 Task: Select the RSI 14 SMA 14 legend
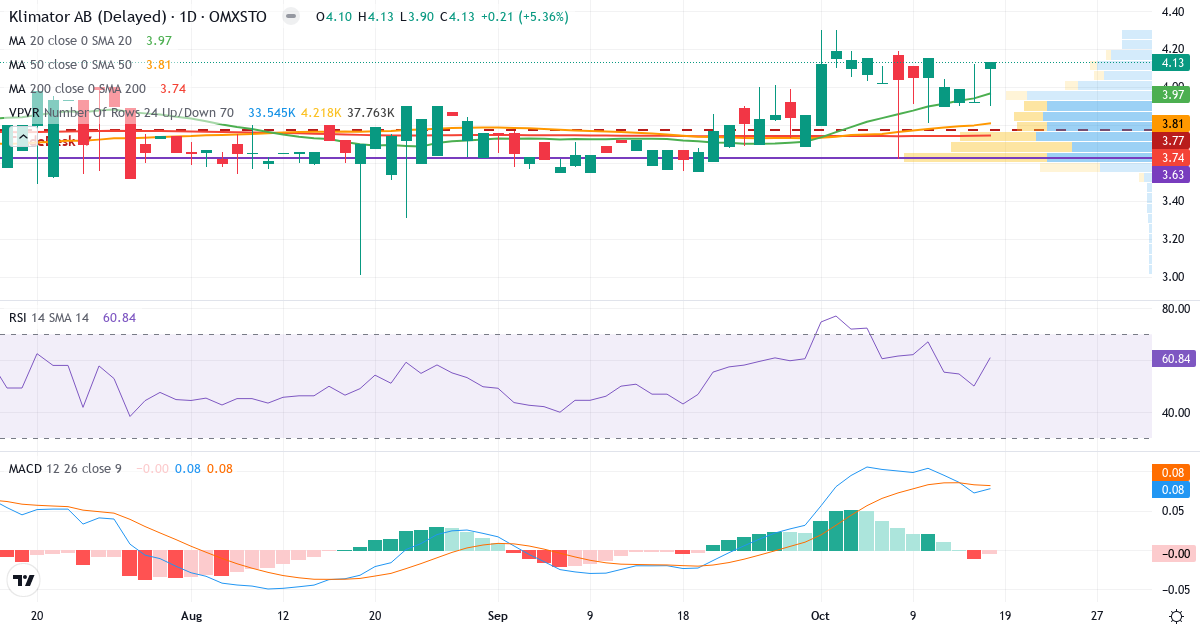(x=49, y=318)
